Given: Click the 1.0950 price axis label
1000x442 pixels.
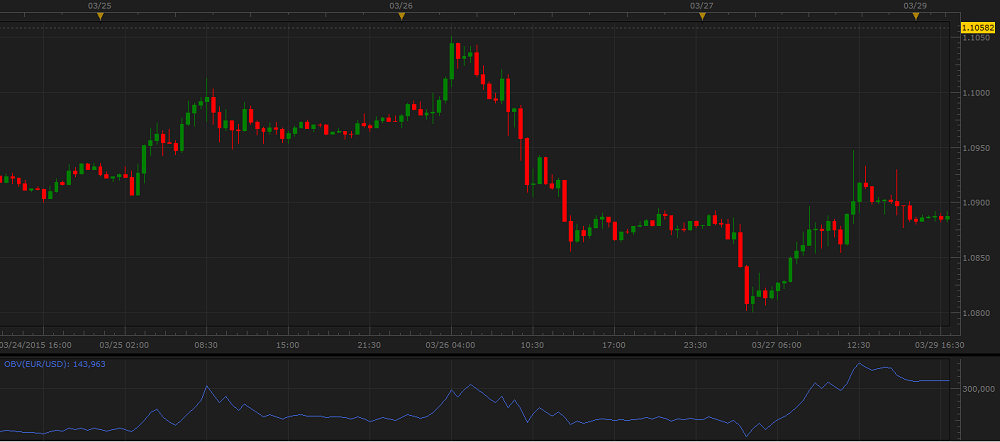Looking at the screenshot, I should click(977, 148).
